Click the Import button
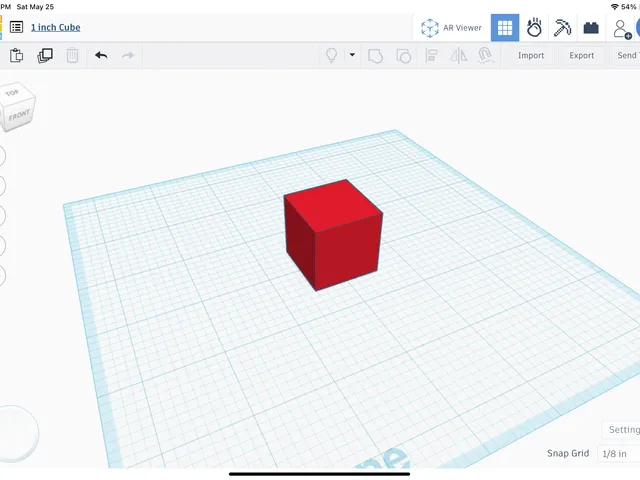This screenshot has height=480, width=640. (531, 56)
